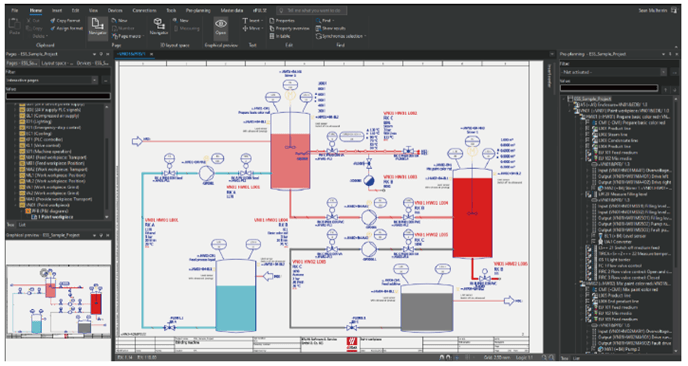Close the open diagram document tab
The image size is (688, 366).
151,54
